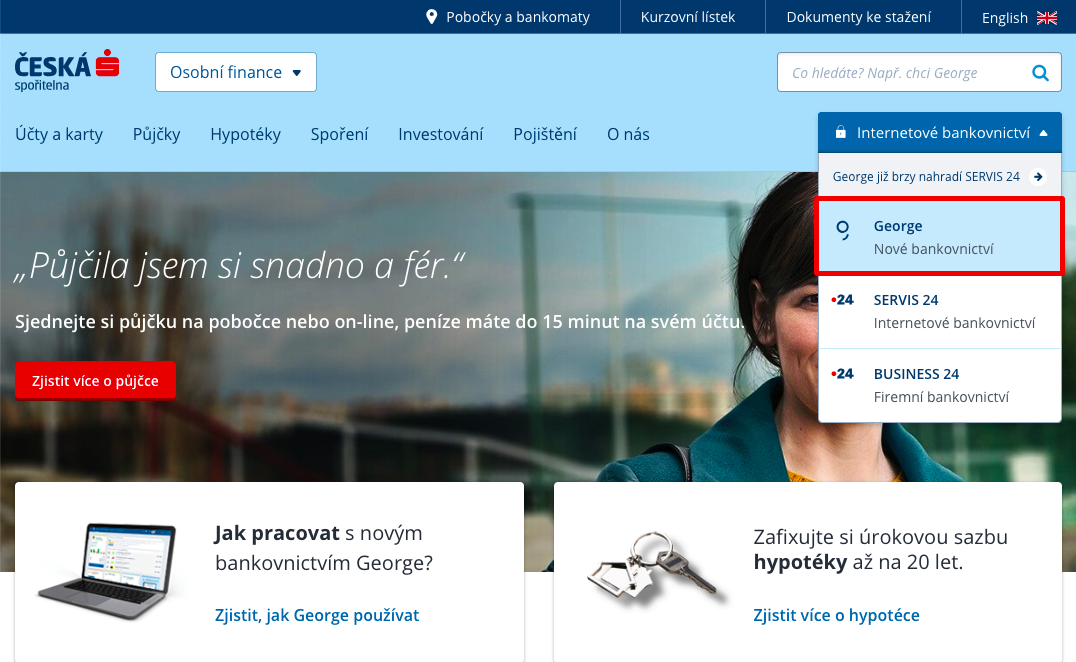Screen dimensions: 1076x662
Task: Open the Spoření menu
Action: click(x=340, y=134)
